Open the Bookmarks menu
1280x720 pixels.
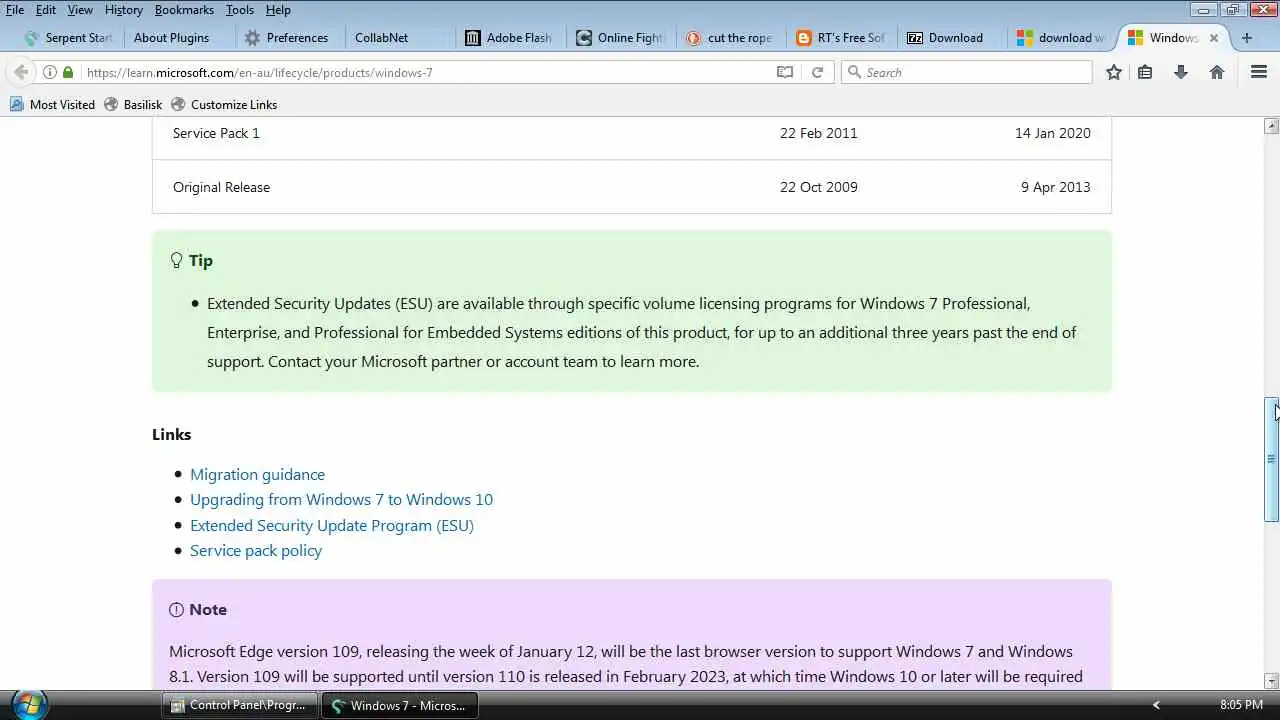pyautogui.click(x=184, y=10)
